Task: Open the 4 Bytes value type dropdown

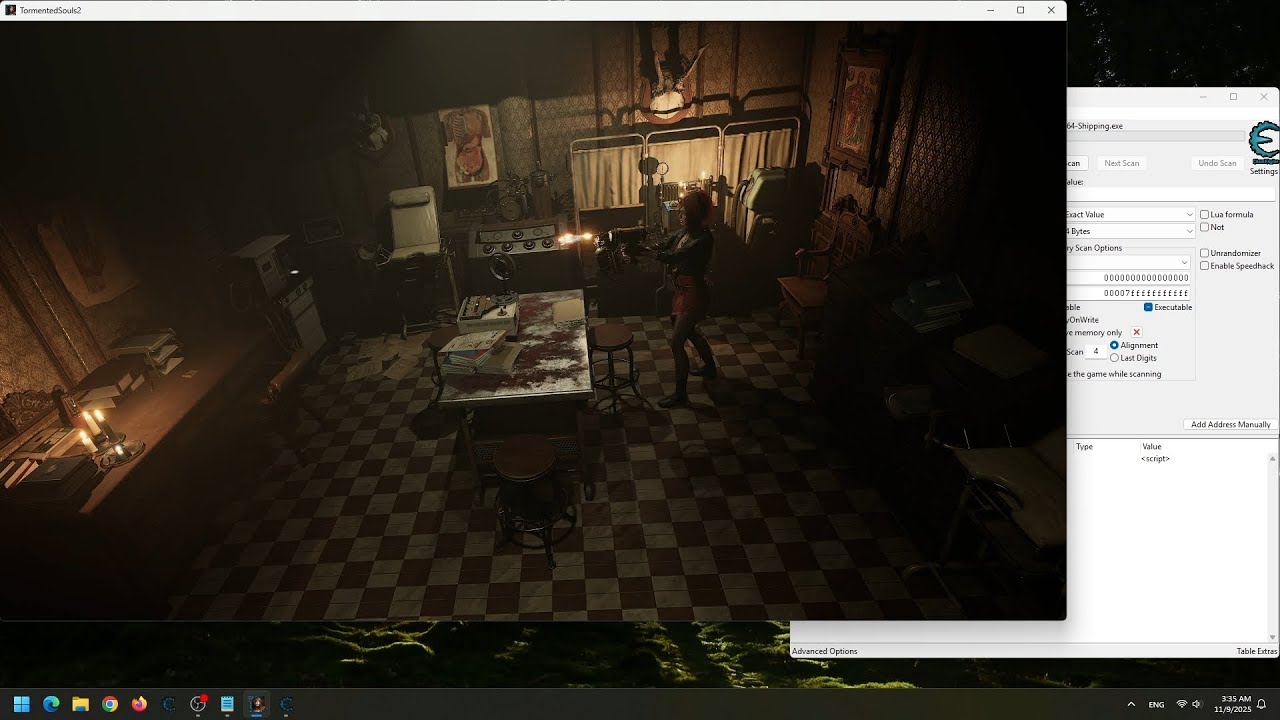Action: [x=1131, y=231]
